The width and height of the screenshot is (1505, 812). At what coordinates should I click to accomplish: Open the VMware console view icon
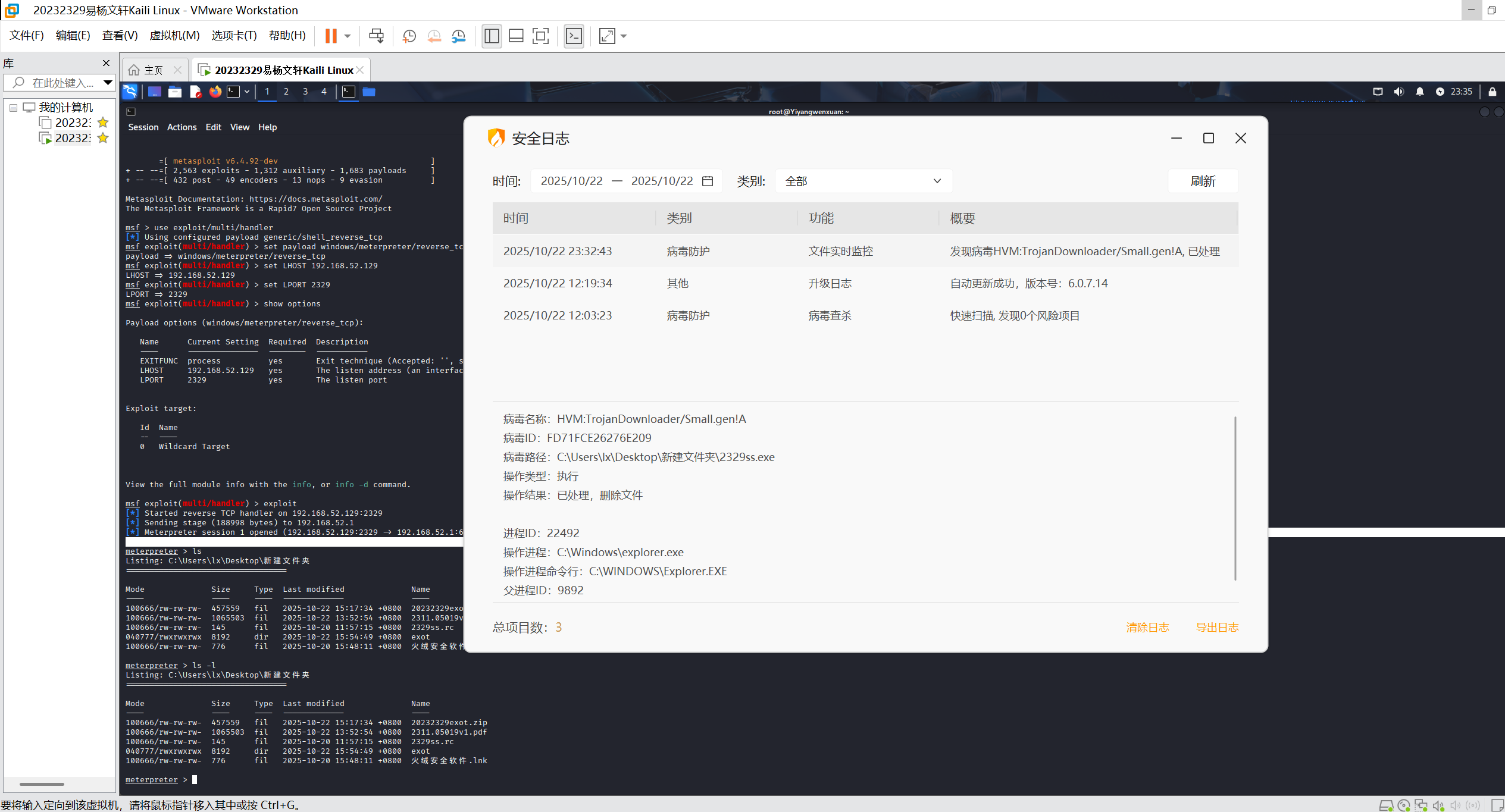coord(574,36)
